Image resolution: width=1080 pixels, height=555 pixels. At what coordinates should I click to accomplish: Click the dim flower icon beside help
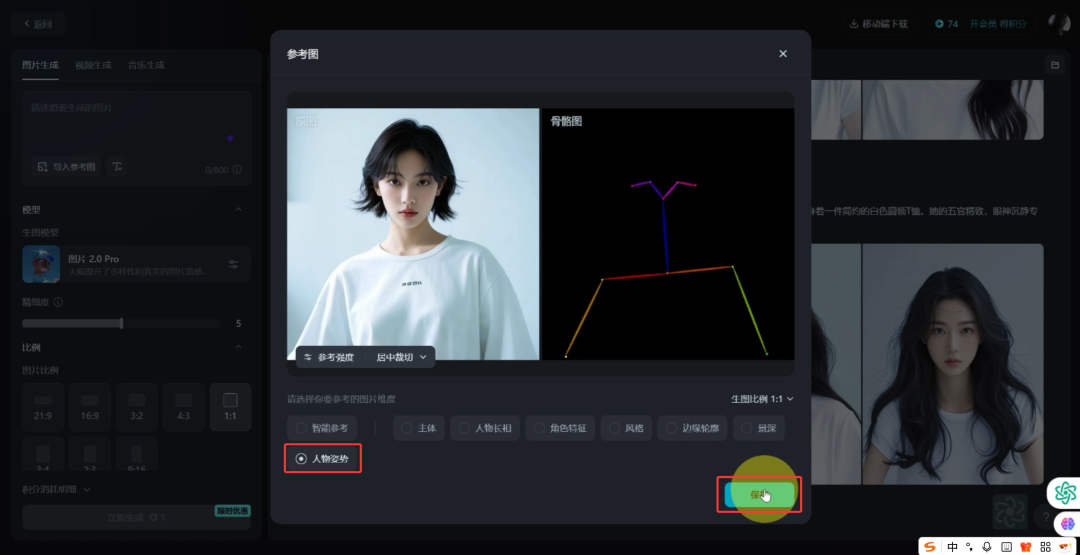pos(1010,512)
